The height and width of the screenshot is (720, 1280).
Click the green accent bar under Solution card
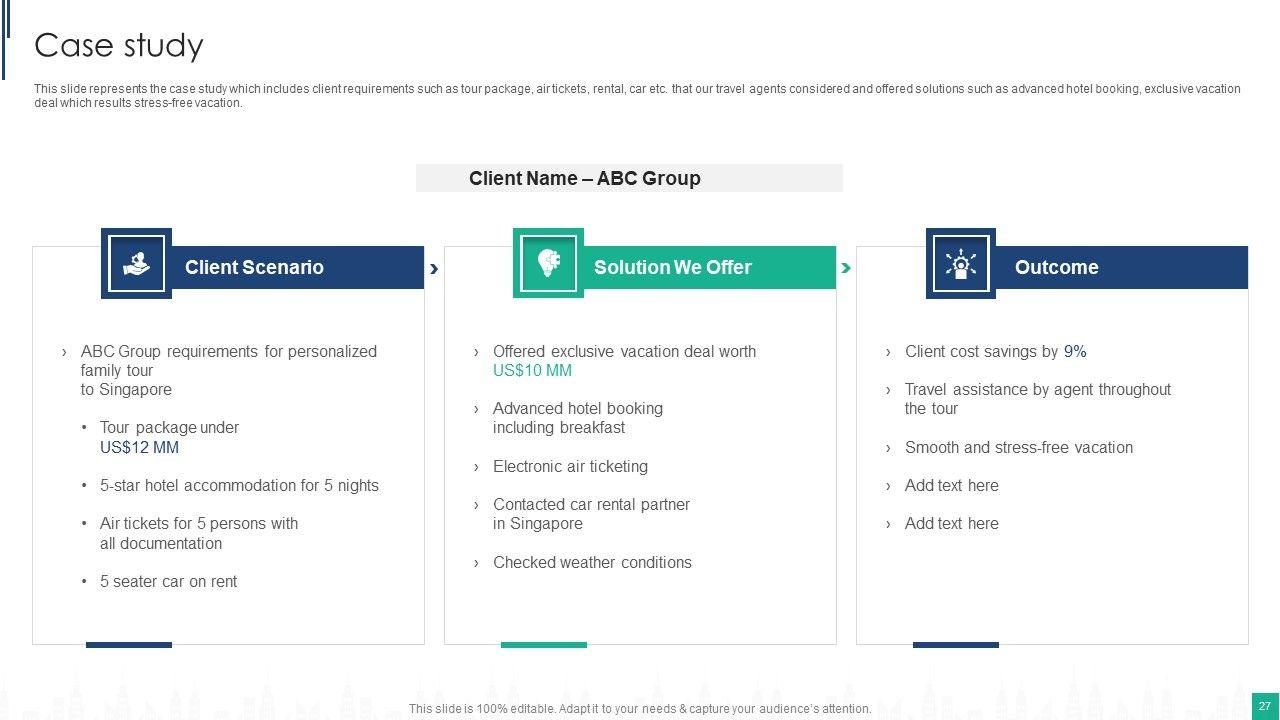(543, 645)
